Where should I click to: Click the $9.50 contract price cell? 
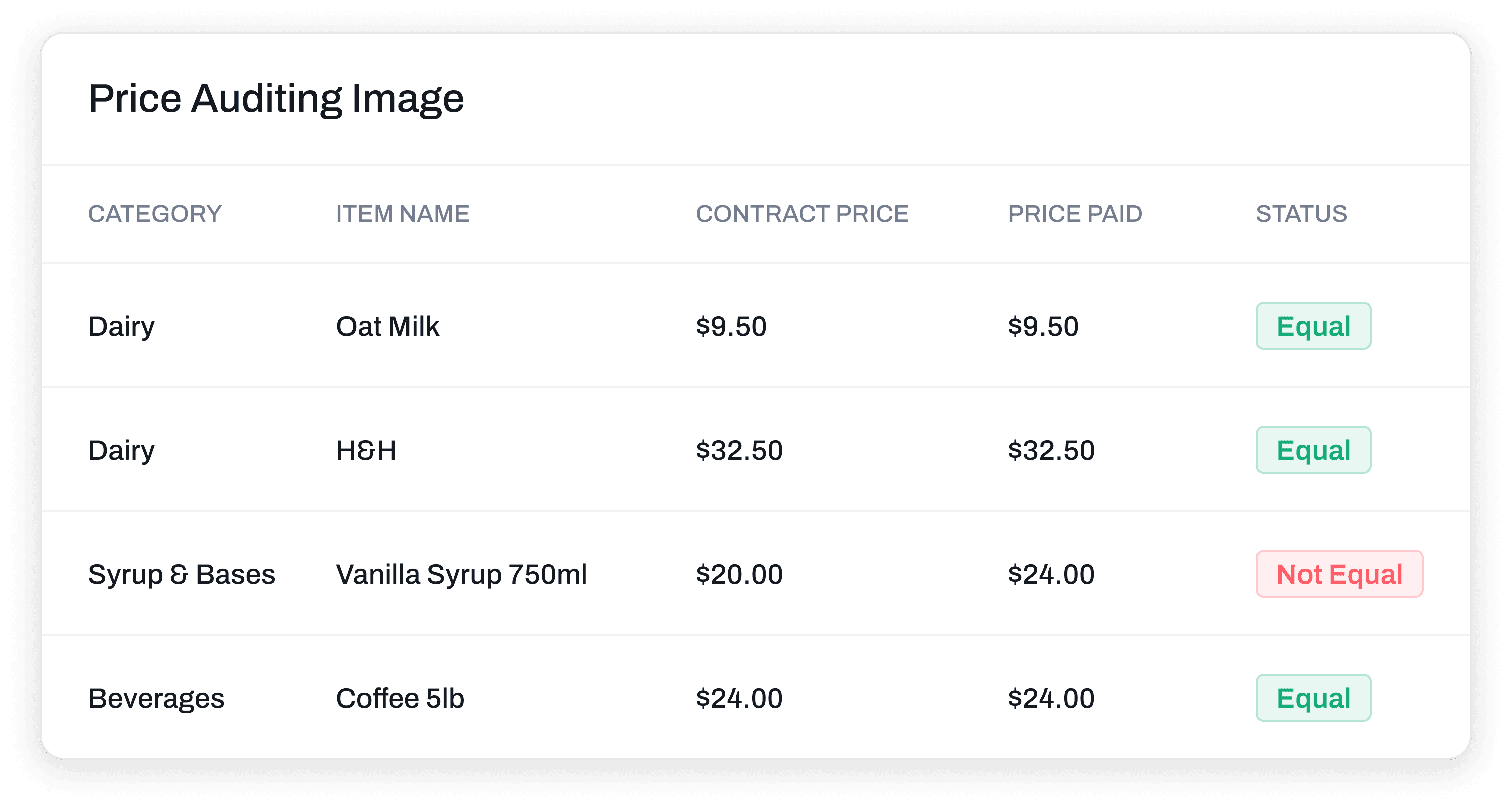point(731,327)
